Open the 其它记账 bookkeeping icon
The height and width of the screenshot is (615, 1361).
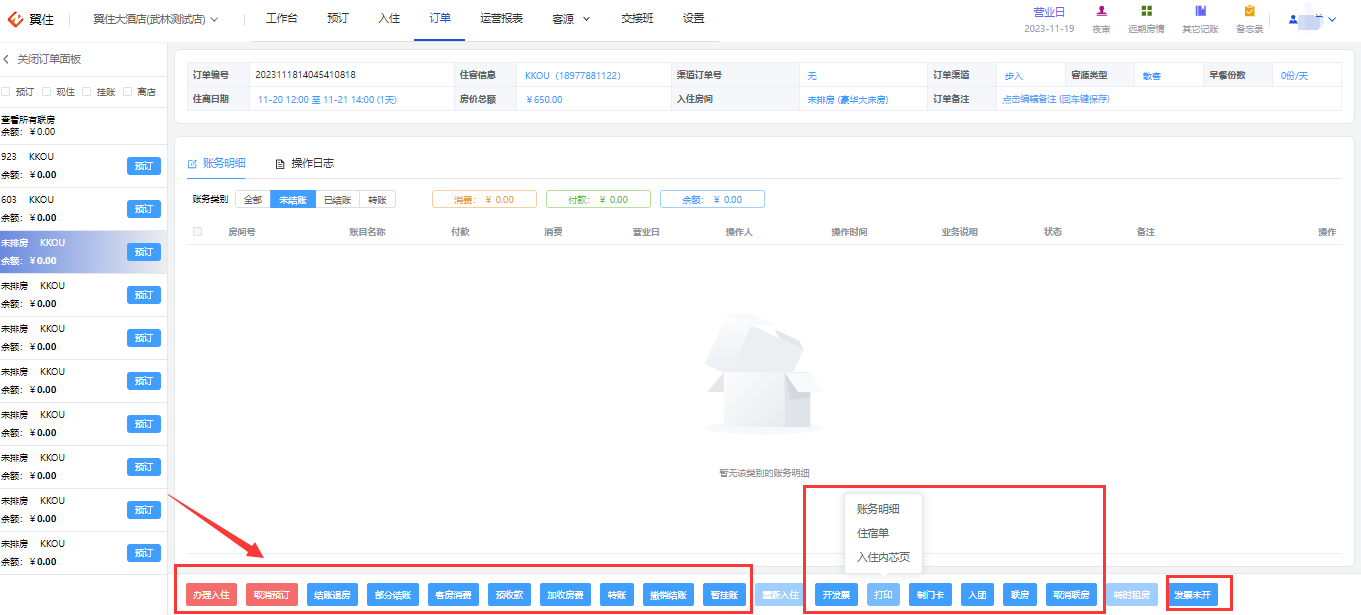click(1200, 11)
